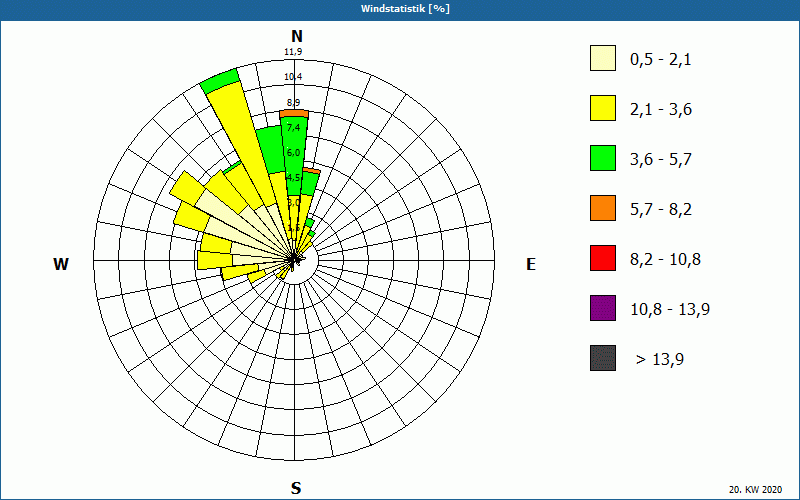Click the green tip of the longest wind bar
The image size is (800, 500).
(x=220, y=81)
